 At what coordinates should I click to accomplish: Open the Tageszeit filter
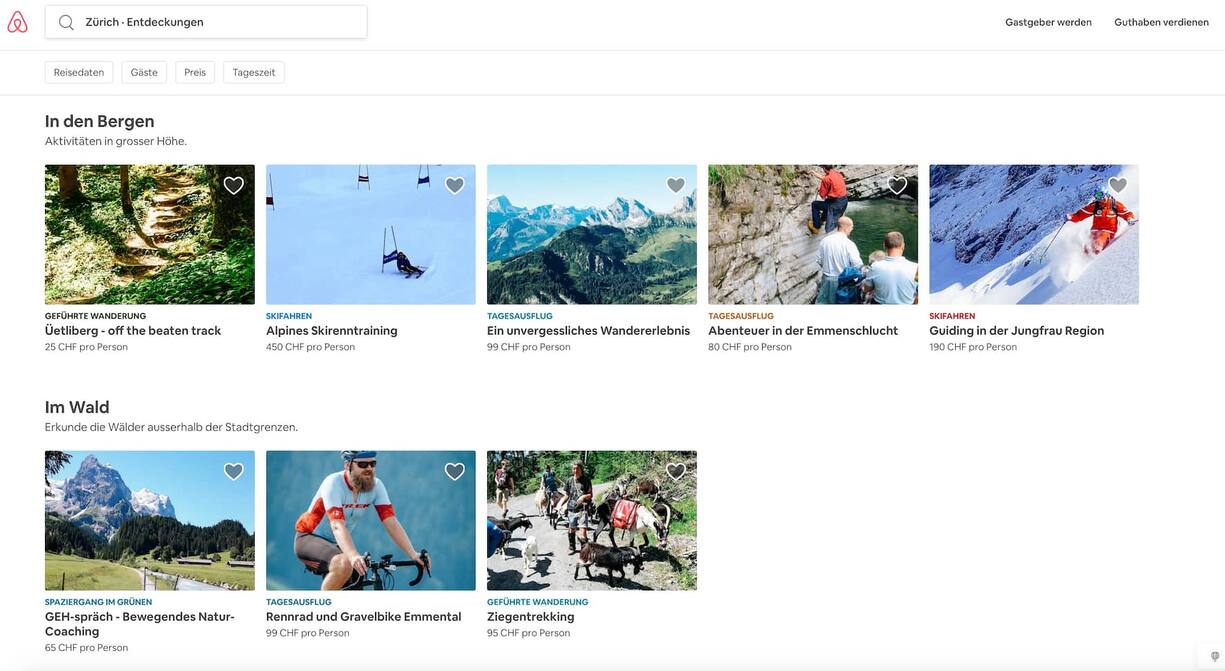coord(254,72)
